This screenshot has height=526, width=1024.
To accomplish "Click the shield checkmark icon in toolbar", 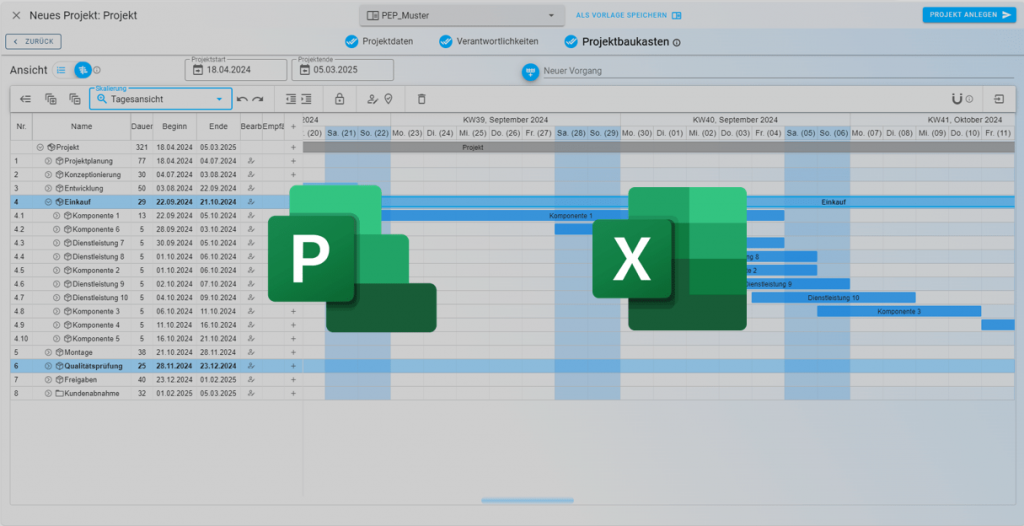I will click(x=389, y=99).
